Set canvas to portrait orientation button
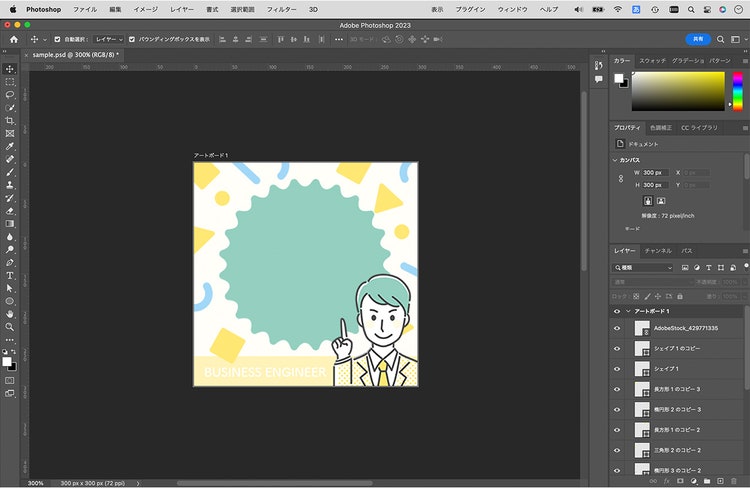This screenshot has height=488, width=750. click(648, 201)
